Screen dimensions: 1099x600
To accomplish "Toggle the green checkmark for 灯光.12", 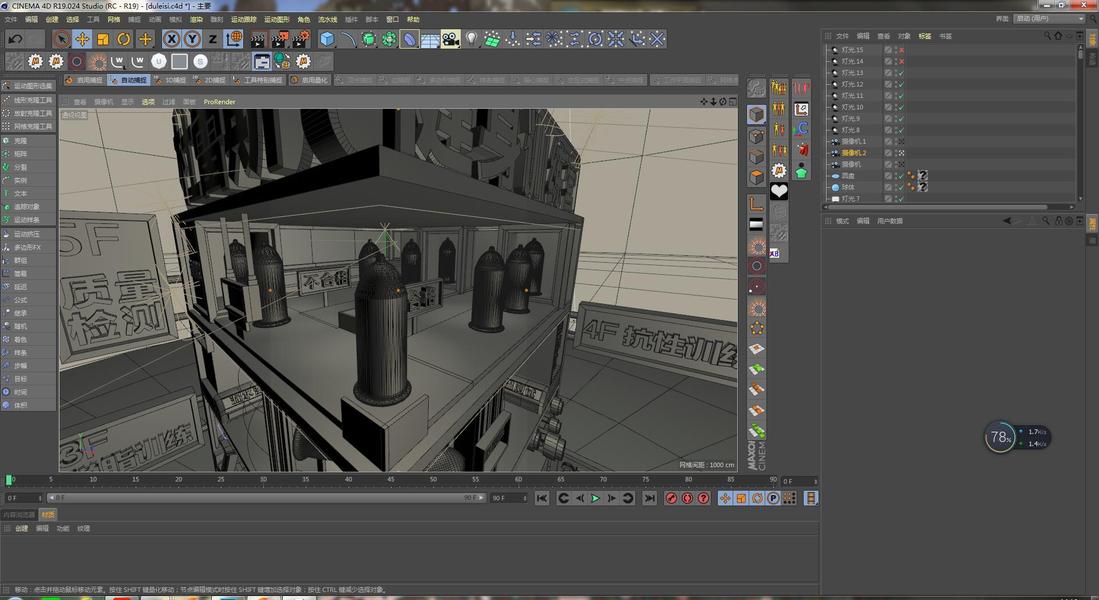I will point(900,84).
